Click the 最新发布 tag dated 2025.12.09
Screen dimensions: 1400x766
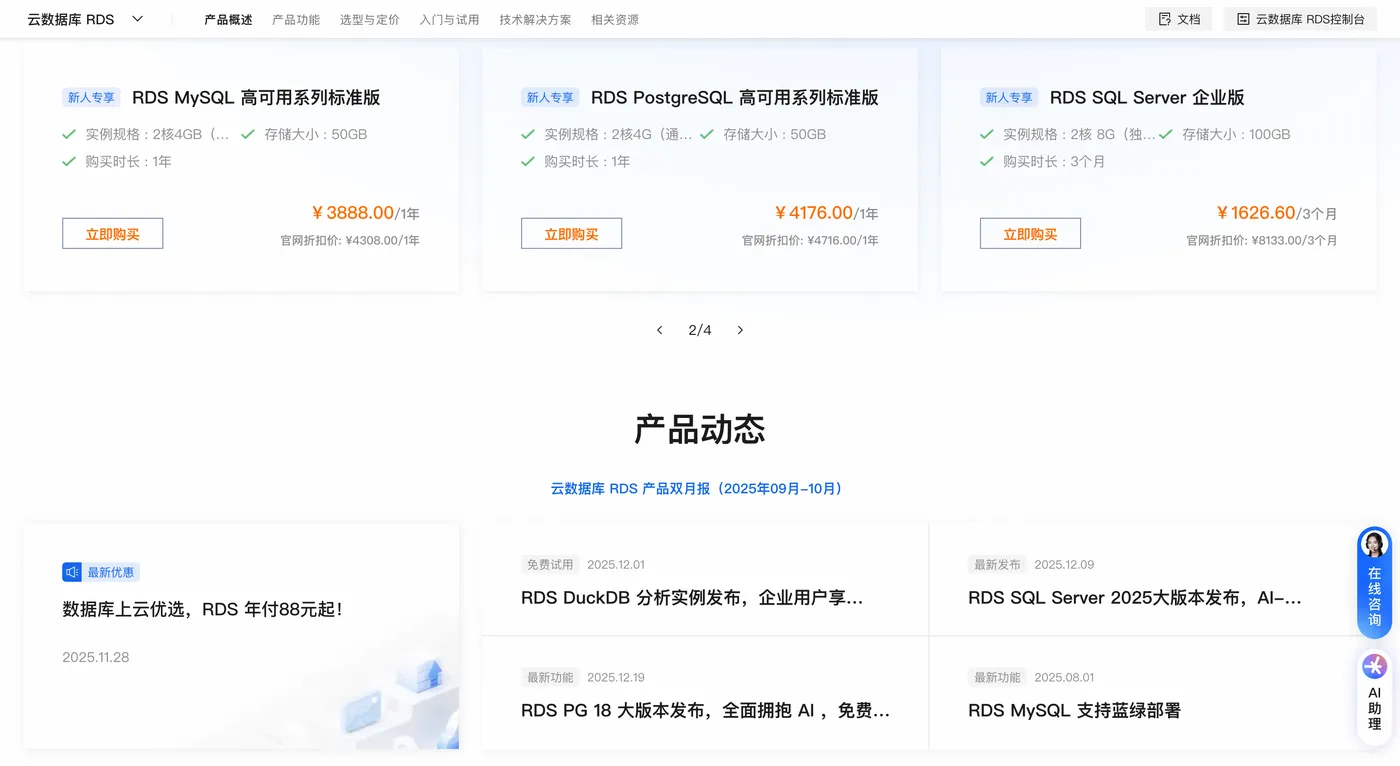[x=997, y=565]
